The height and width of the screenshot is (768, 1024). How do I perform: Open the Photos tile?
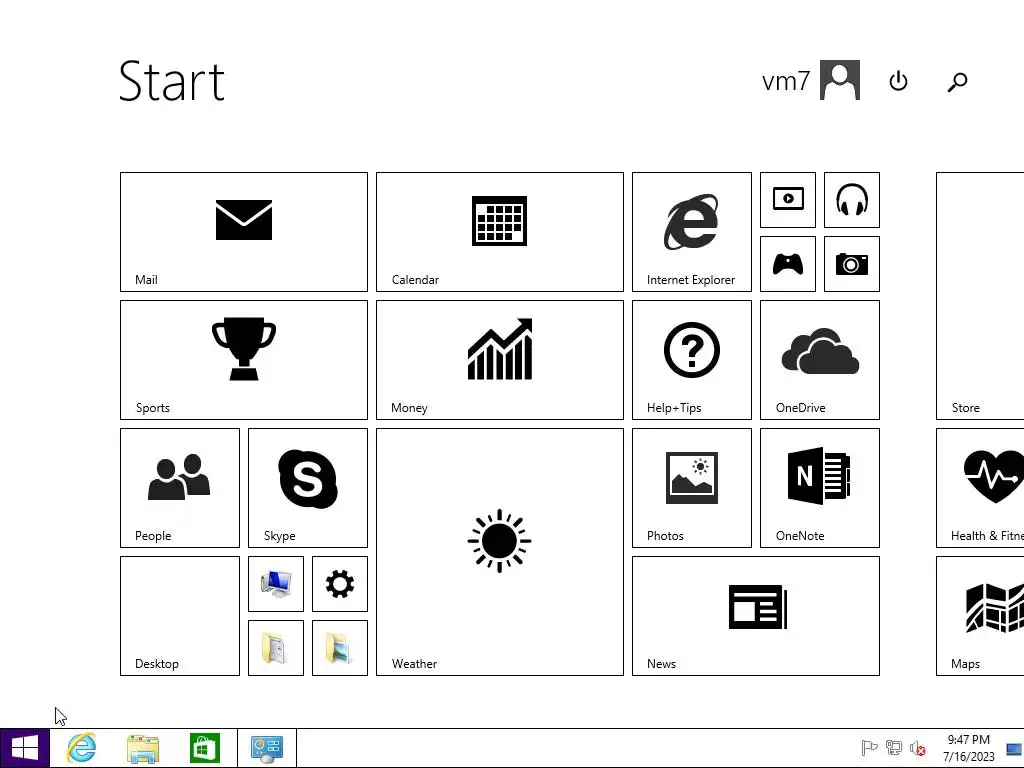(692, 488)
